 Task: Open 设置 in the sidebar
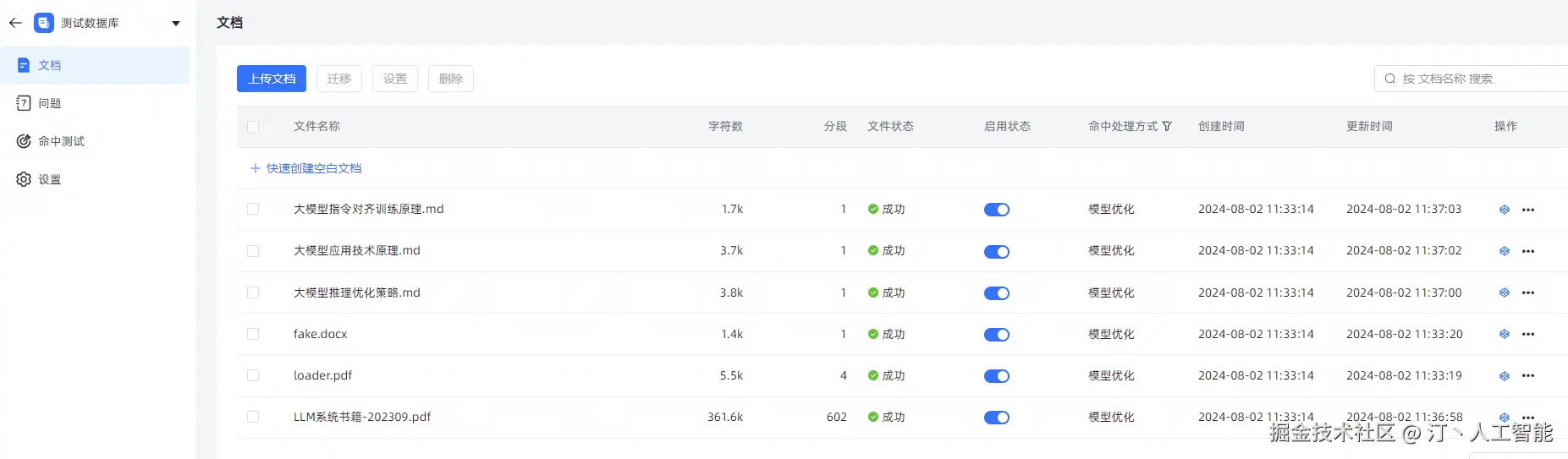50,179
